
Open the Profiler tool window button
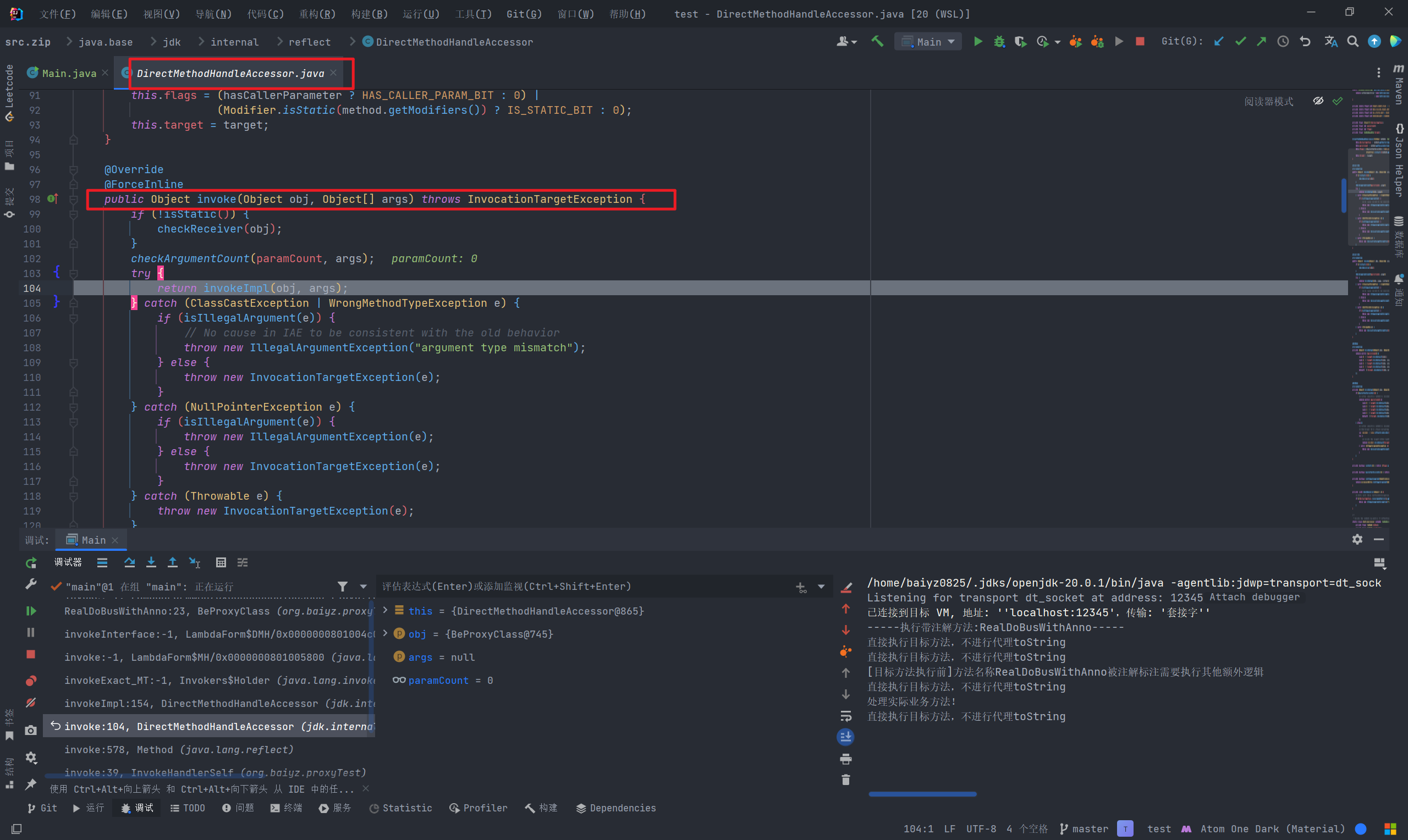(x=478, y=808)
